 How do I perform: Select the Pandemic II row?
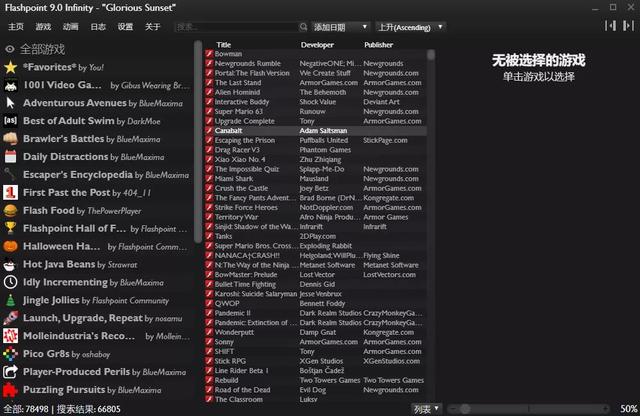point(316,313)
